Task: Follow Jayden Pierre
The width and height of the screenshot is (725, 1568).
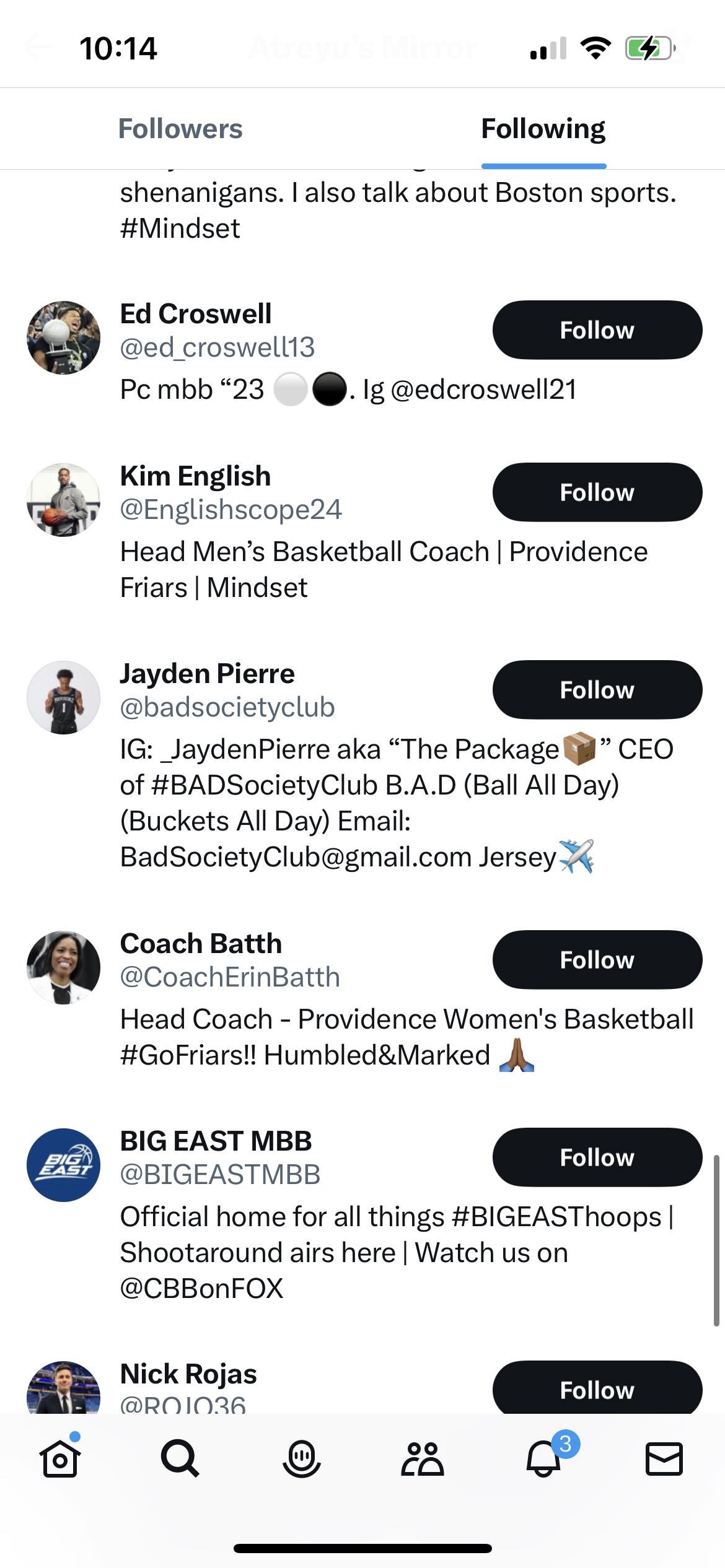Action: 597,690
